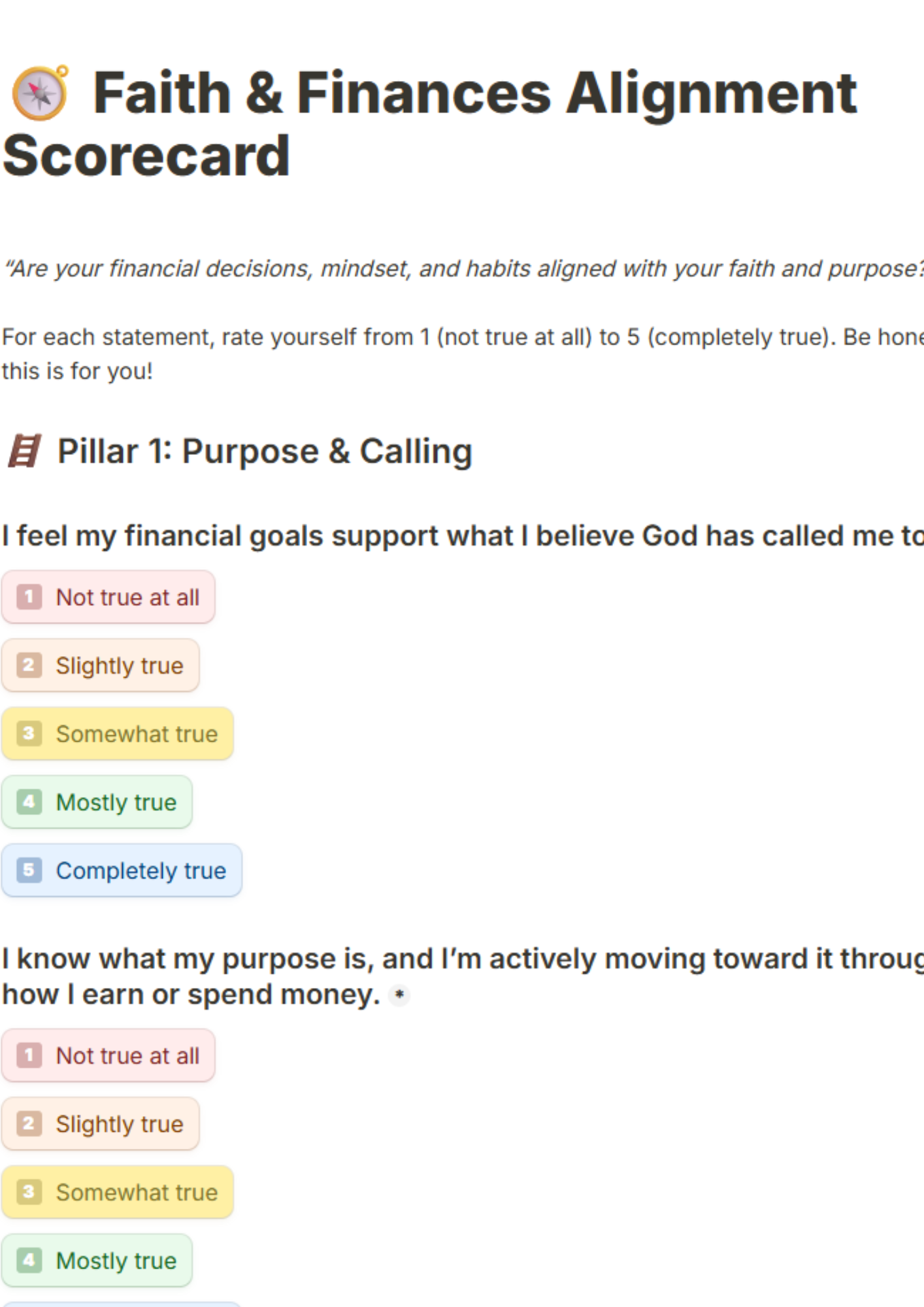The height and width of the screenshot is (1307, 924).
Task: Click the 'Faith & Finances Alignment' title text
Action: pos(474,93)
